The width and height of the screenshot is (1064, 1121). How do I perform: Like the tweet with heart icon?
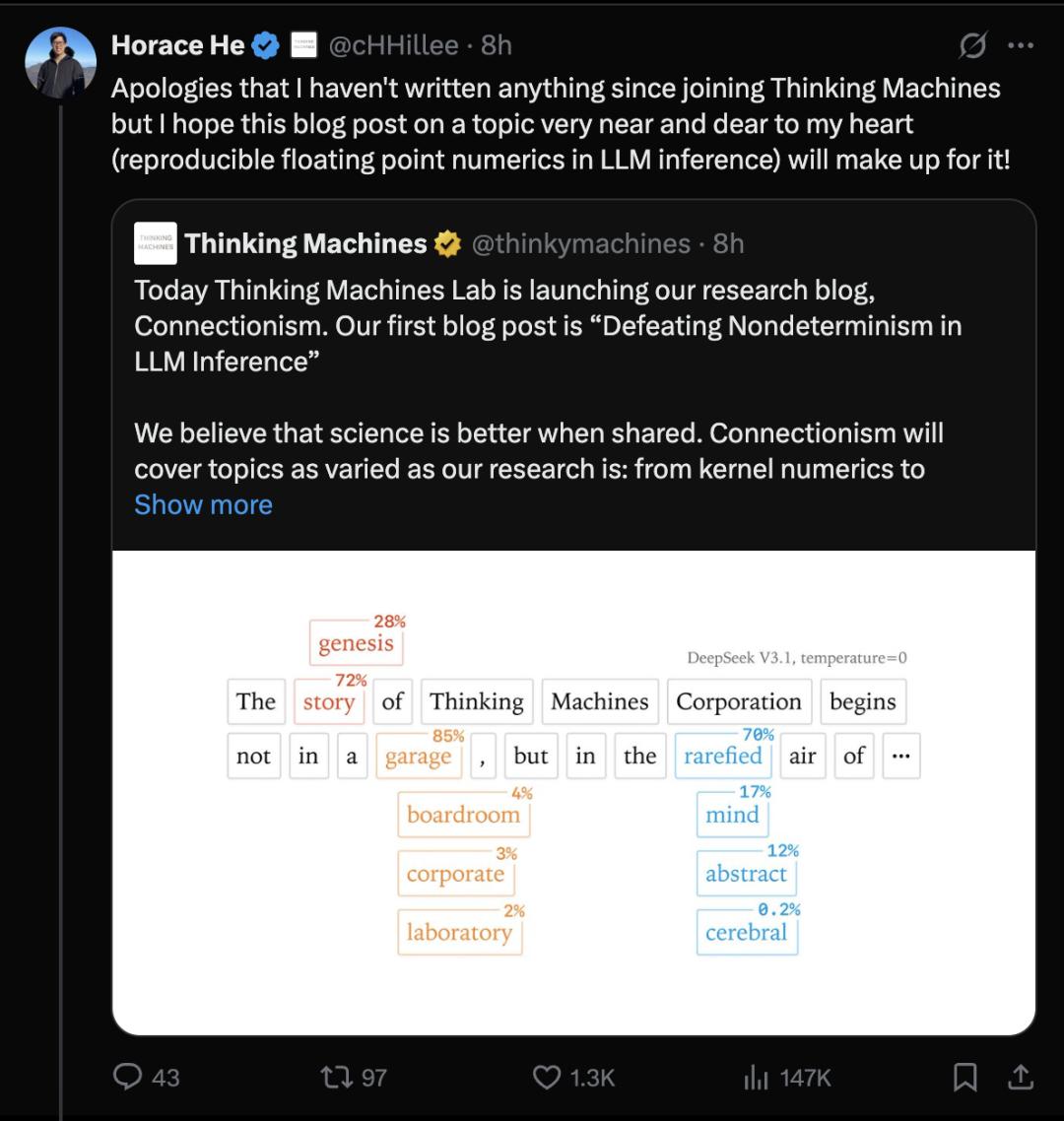tap(574, 1077)
